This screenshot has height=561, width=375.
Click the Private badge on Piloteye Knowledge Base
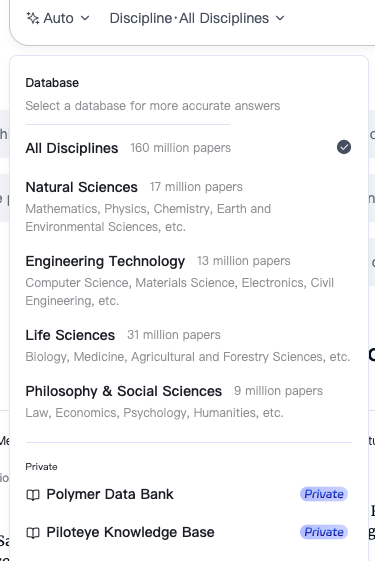coord(323,532)
